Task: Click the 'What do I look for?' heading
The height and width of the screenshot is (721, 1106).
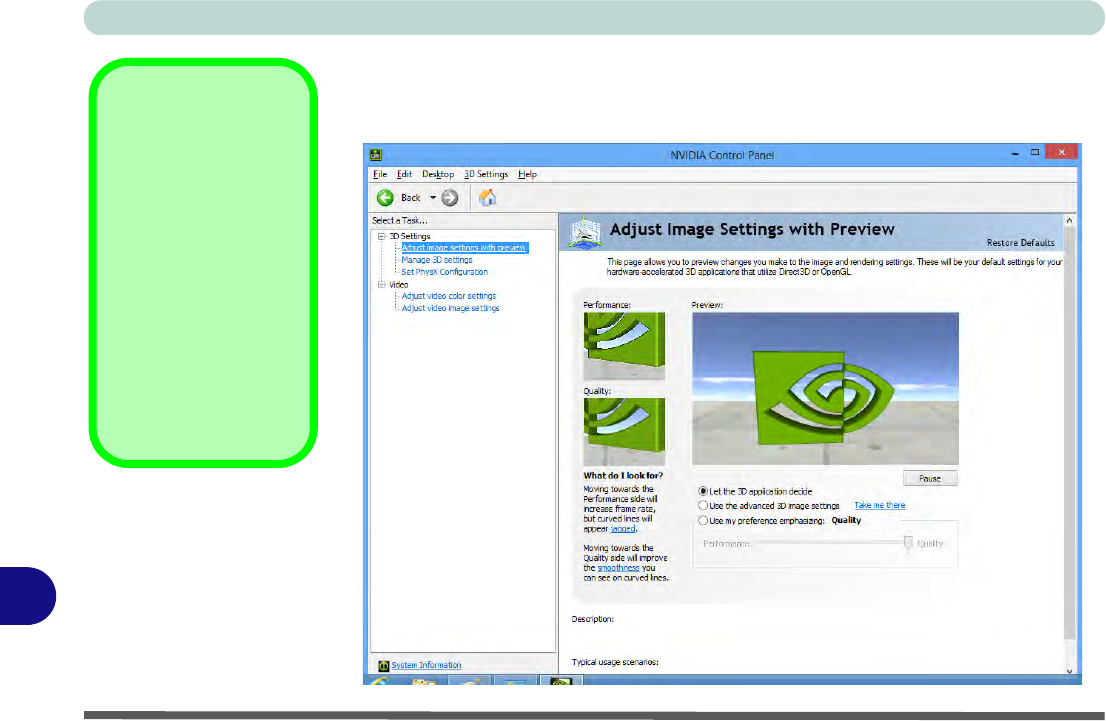Action: coord(623,475)
